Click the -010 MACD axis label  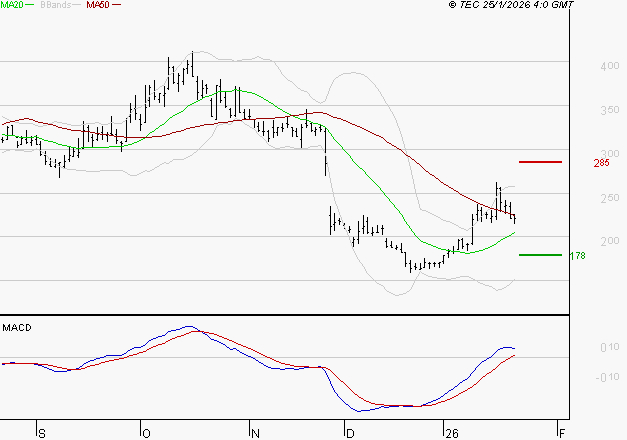607,377
